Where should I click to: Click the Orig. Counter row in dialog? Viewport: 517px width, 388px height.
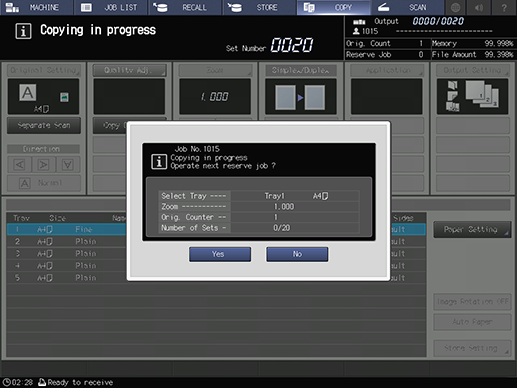point(259,217)
